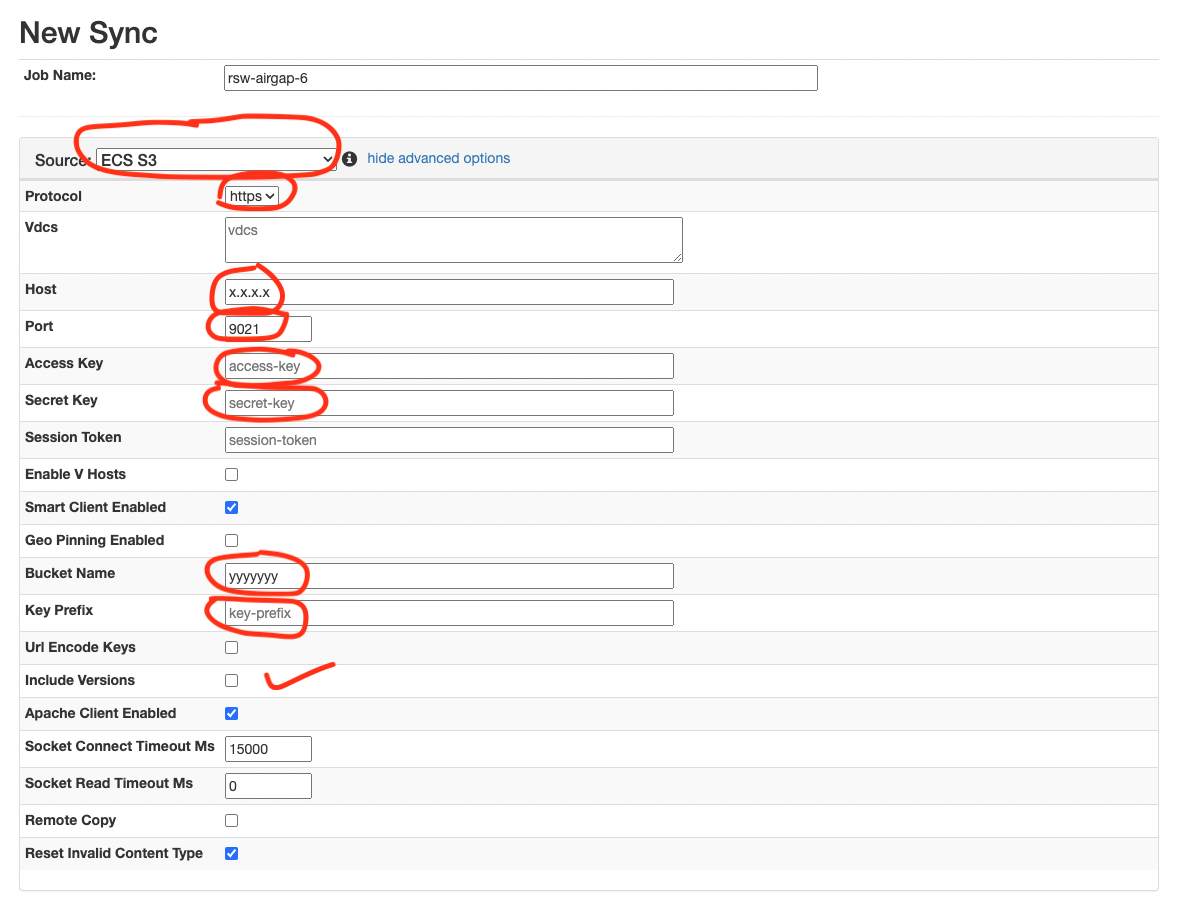The width and height of the screenshot is (1184, 908).
Task: Tick the Remote Copy checkbox
Action: (232, 821)
